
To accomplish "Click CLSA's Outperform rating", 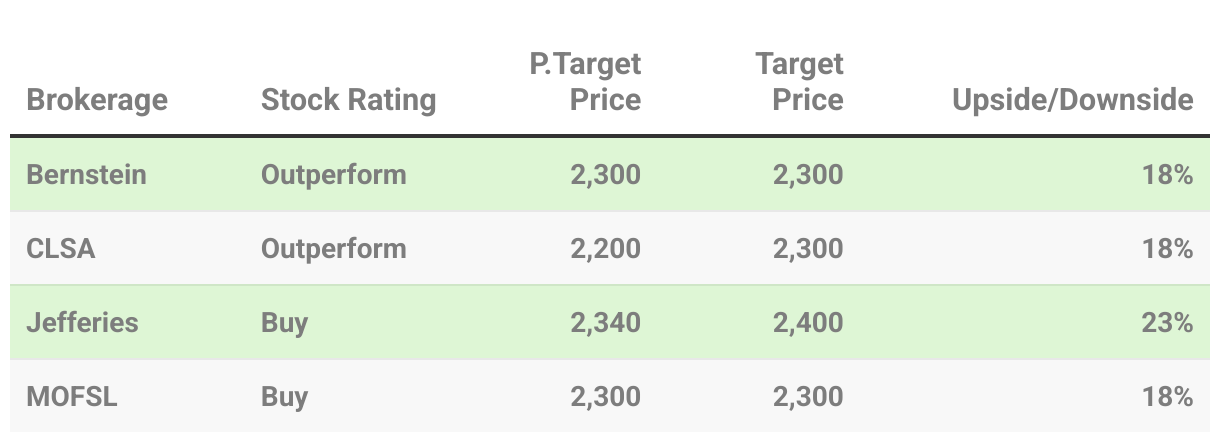I will point(333,249).
